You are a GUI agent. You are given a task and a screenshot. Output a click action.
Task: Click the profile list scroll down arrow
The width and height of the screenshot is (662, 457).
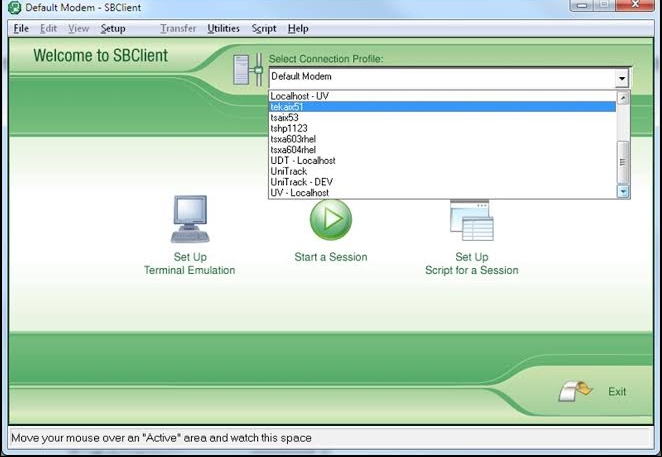click(623, 192)
